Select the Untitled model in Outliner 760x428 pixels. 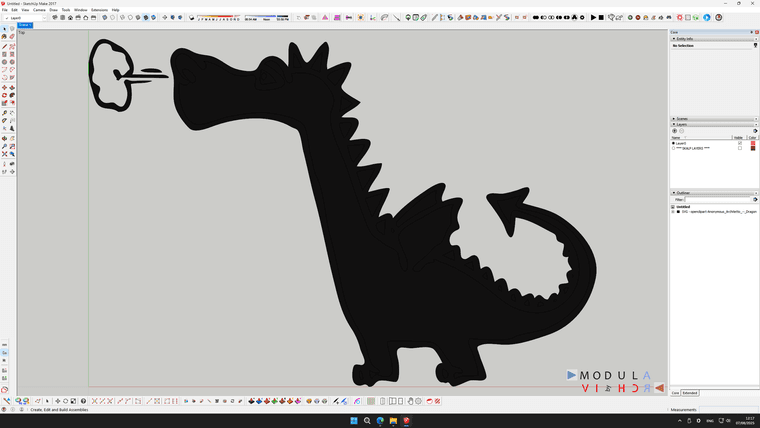tap(683, 206)
